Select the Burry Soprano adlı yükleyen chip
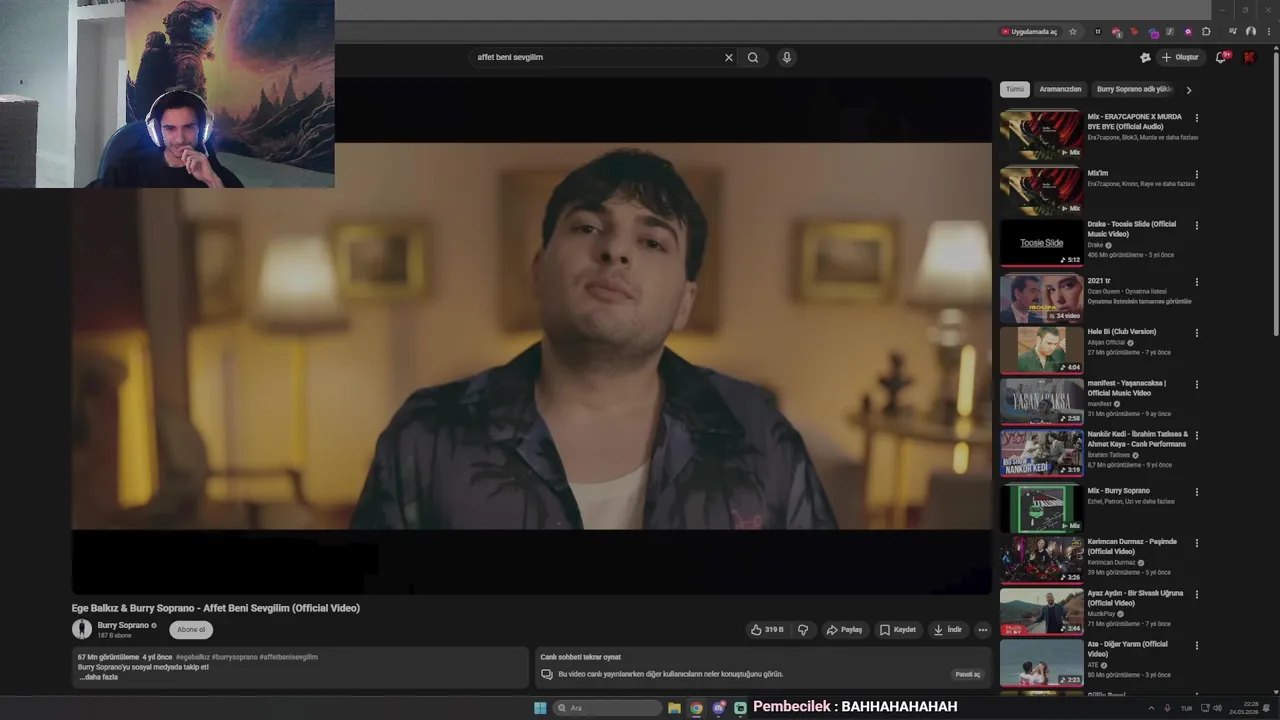1280x720 pixels. click(x=1134, y=89)
